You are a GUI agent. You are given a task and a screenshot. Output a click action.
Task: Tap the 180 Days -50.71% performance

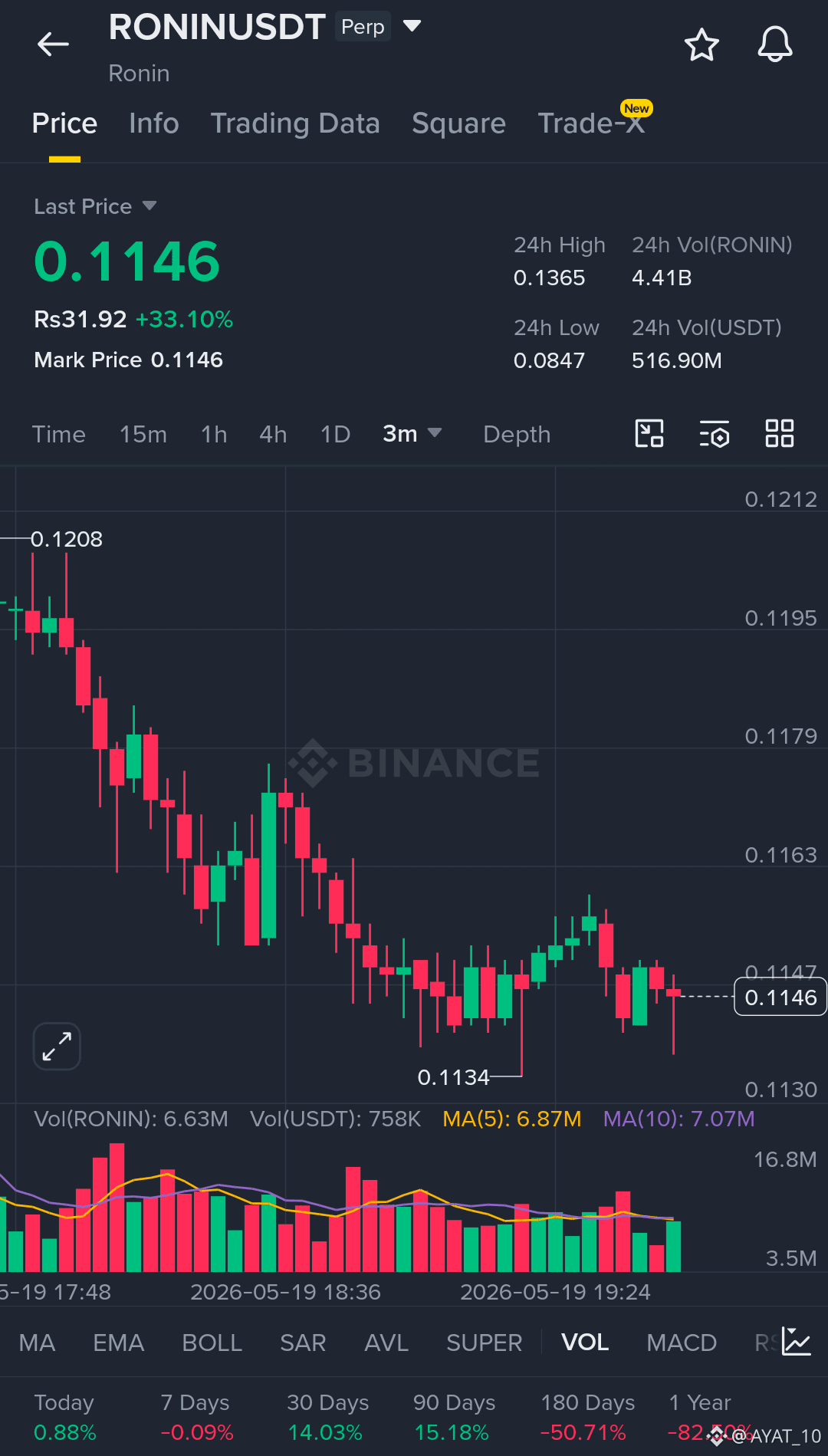(587, 1417)
